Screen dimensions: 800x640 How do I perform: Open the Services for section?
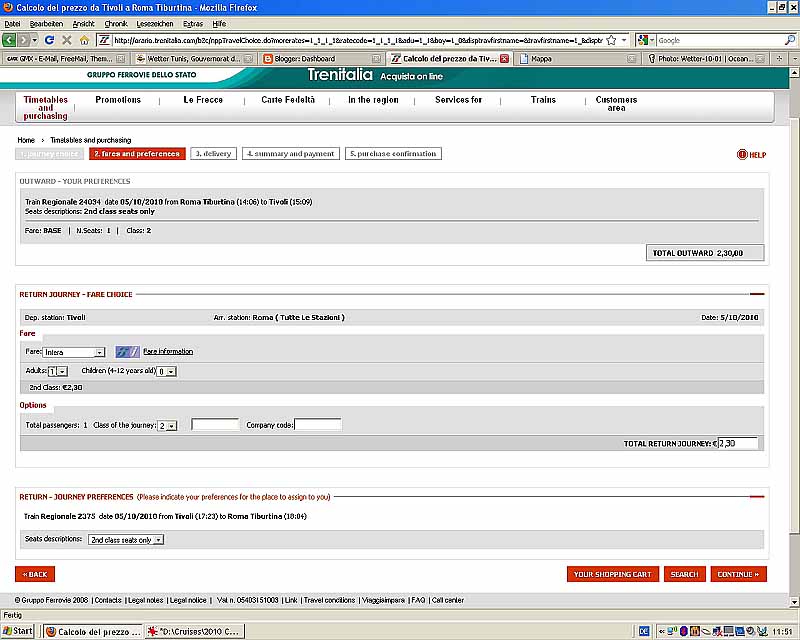(x=458, y=100)
